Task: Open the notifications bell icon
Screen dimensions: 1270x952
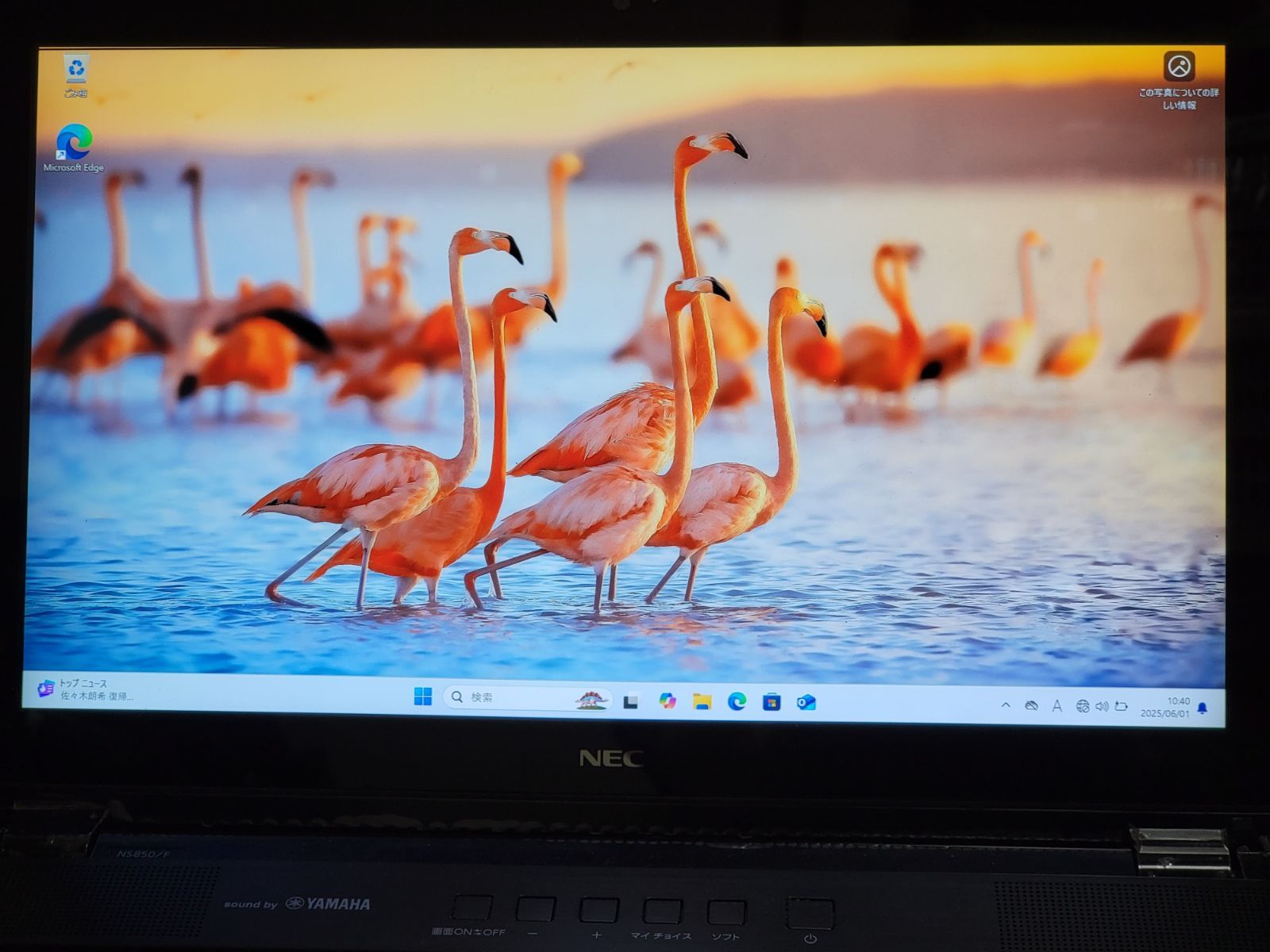Action: coord(1203,708)
